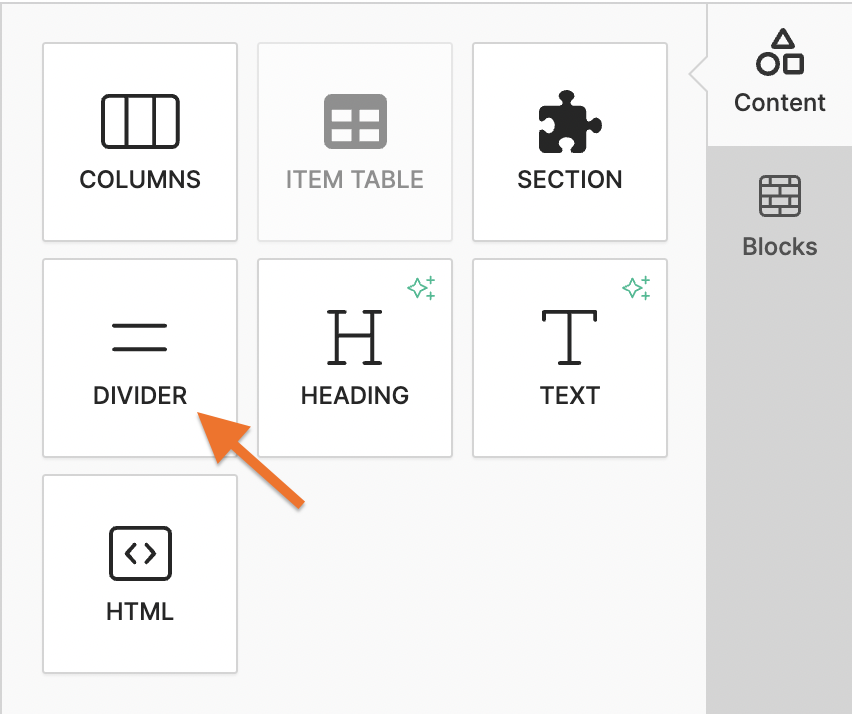Select the HEADING label text
The width and height of the screenshot is (852, 714).
(x=355, y=396)
